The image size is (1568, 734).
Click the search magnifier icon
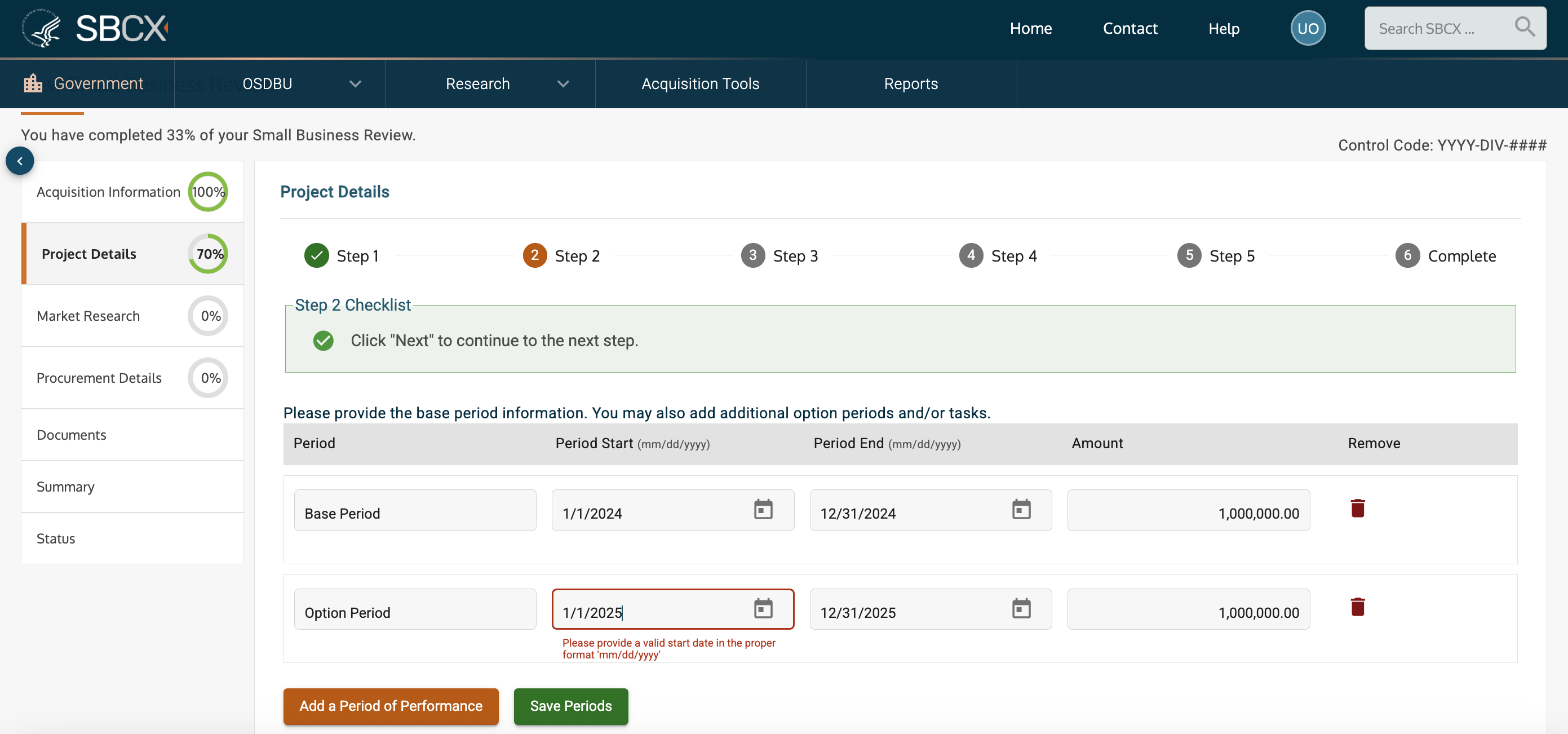coord(1523,28)
